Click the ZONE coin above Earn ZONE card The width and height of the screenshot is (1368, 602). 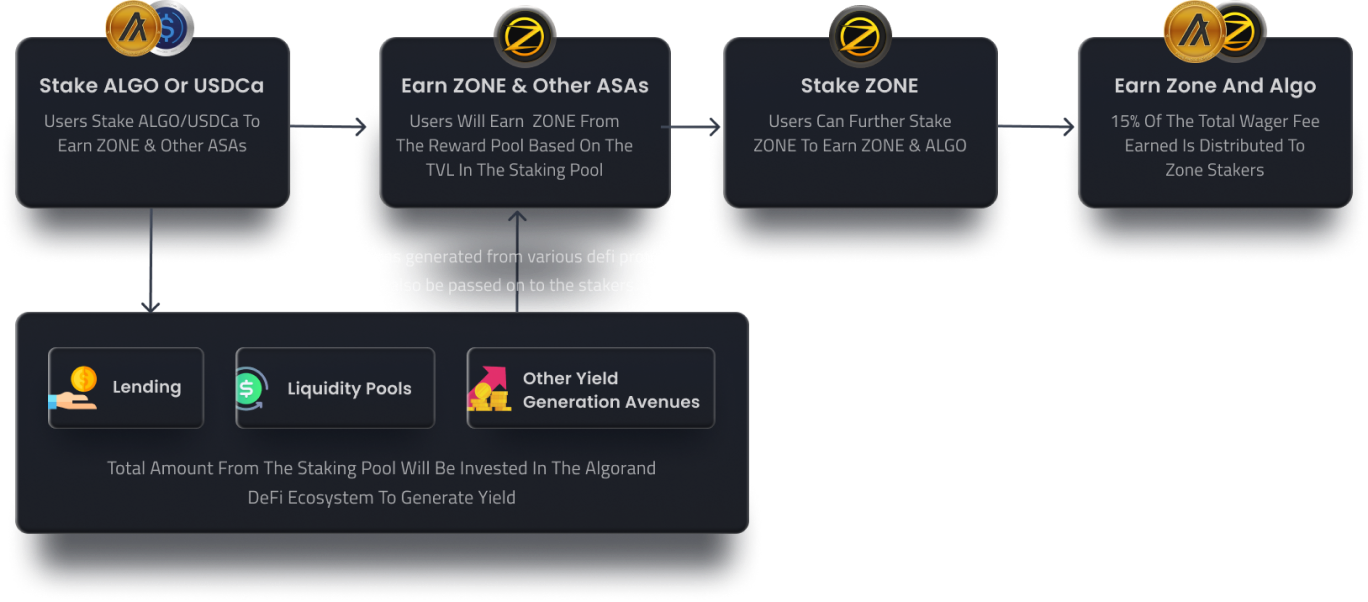(x=524, y=37)
